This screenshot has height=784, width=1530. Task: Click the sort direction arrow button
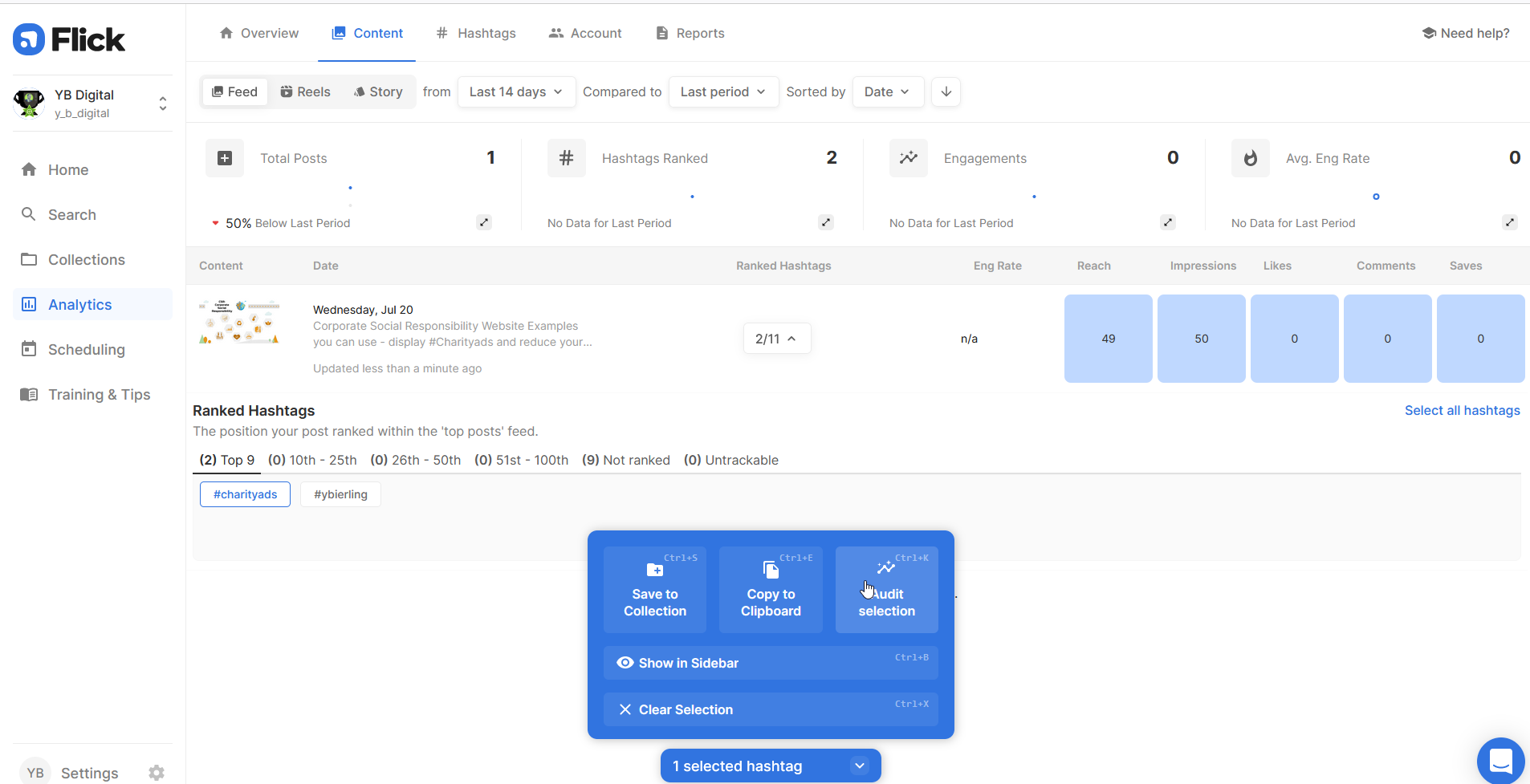click(946, 91)
